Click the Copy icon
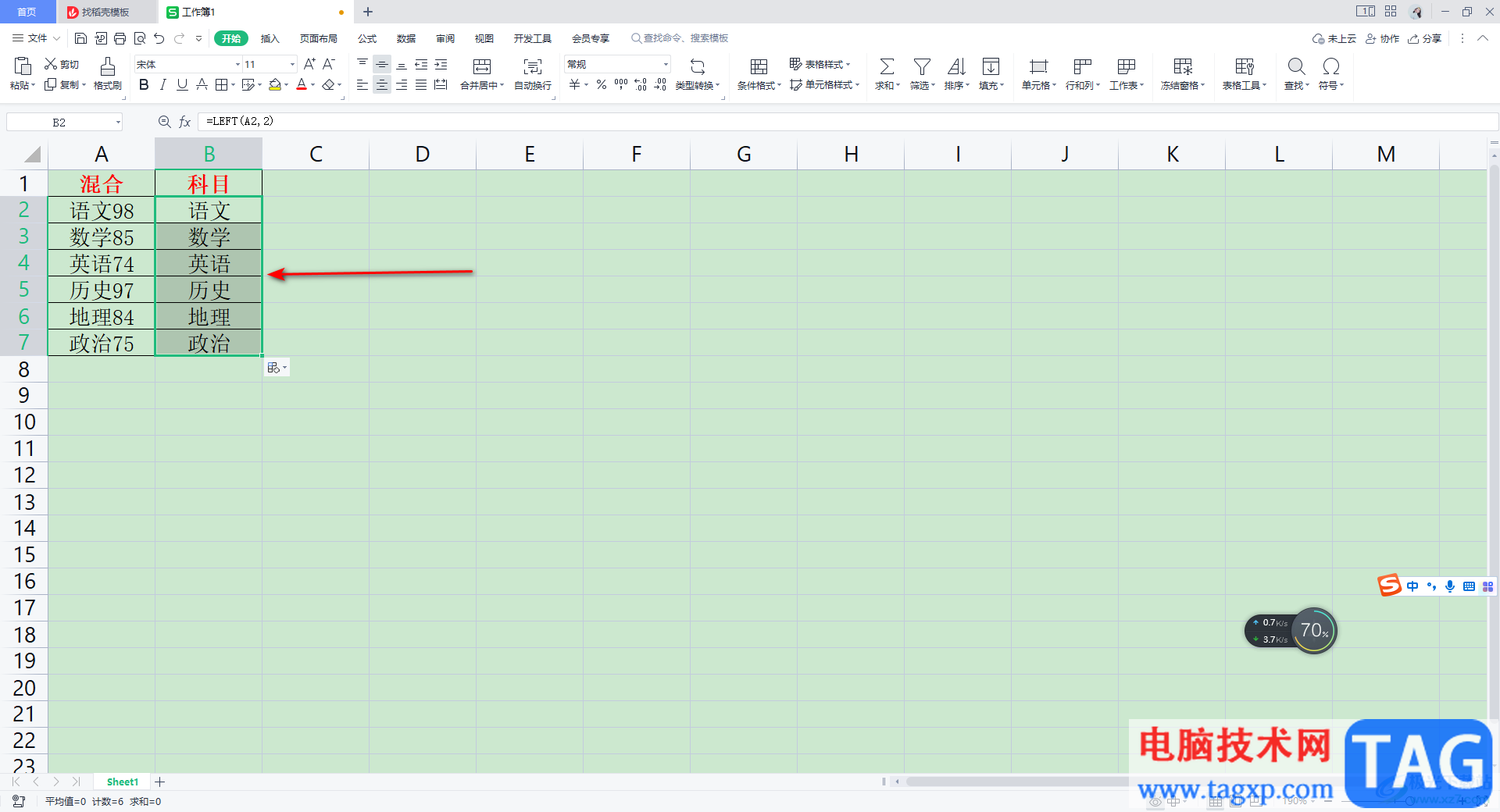 tap(51, 84)
